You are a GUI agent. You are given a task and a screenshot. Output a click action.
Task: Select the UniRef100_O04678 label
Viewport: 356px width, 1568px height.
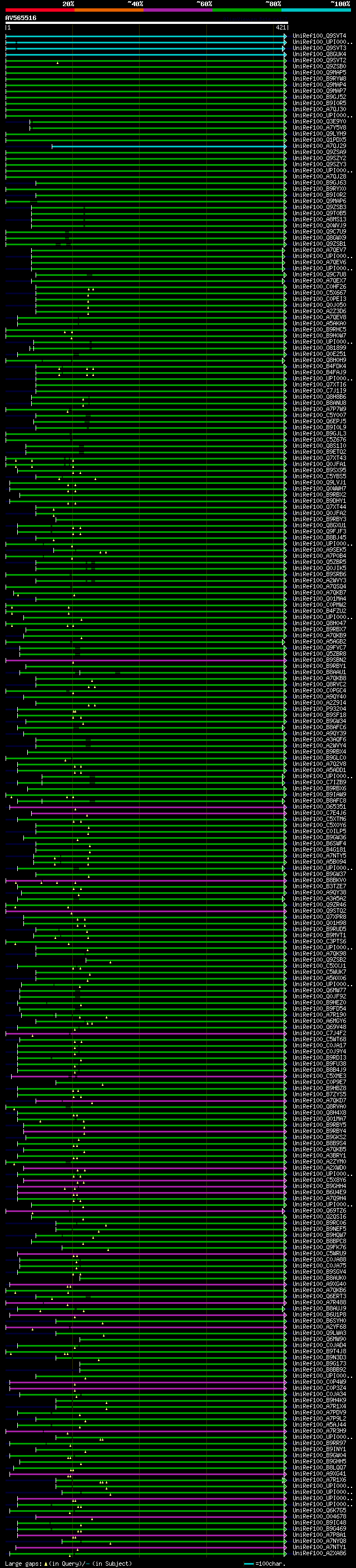[x=319, y=1516]
